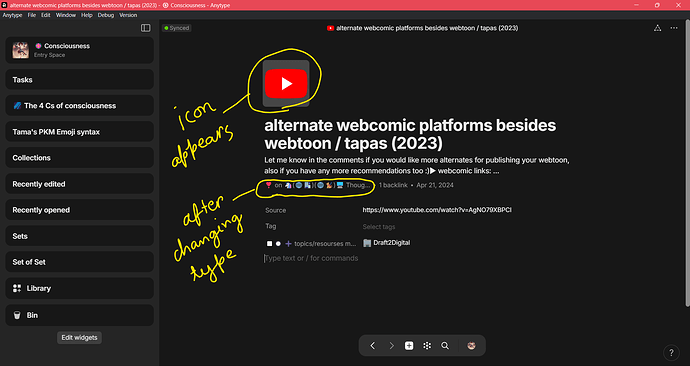Open the Recently opened widget
Image resolution: width=690 pixels, height=366 pixels.
pyautogui.click(x=80, y=210)
